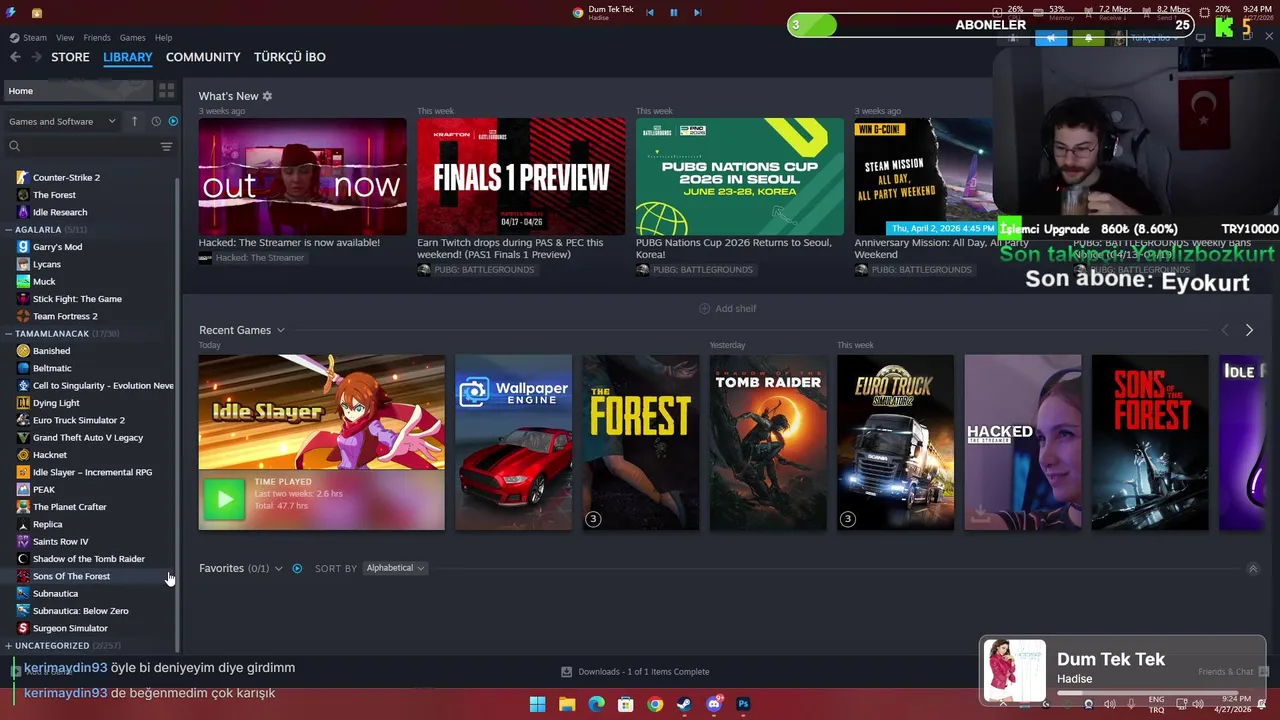
Task: Select Home in library sidebar
Action: (78, 91)
